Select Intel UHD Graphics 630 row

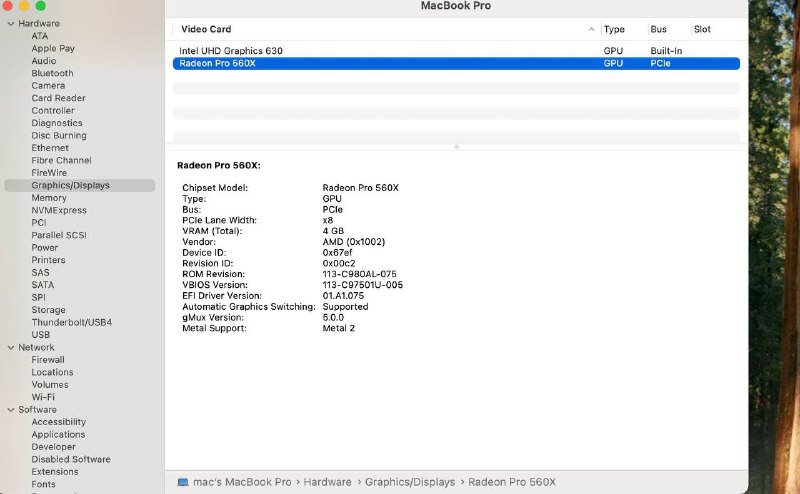coord(456,51)
